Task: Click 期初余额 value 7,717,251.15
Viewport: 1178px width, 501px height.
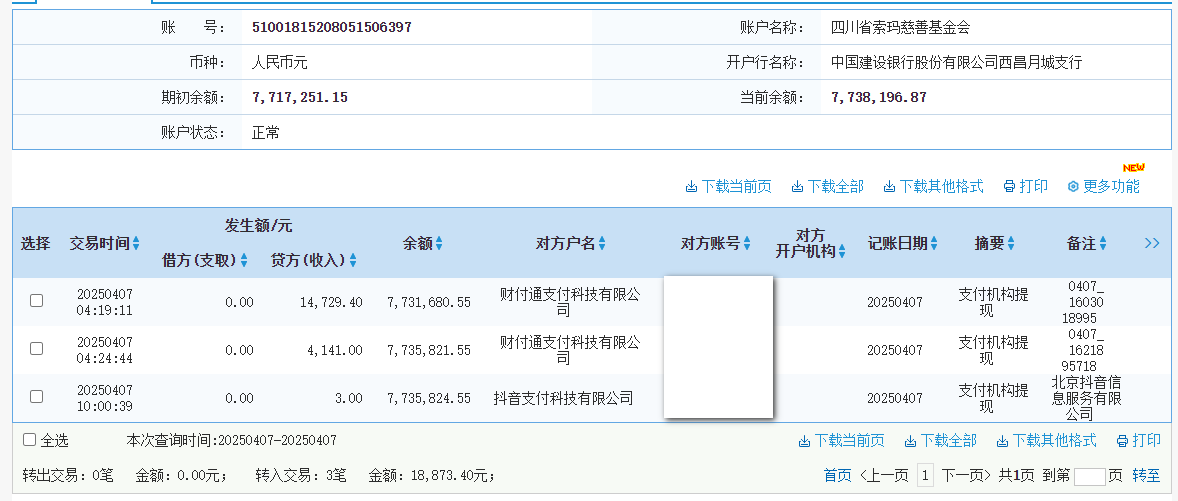Action: click(x=300, y=98)
